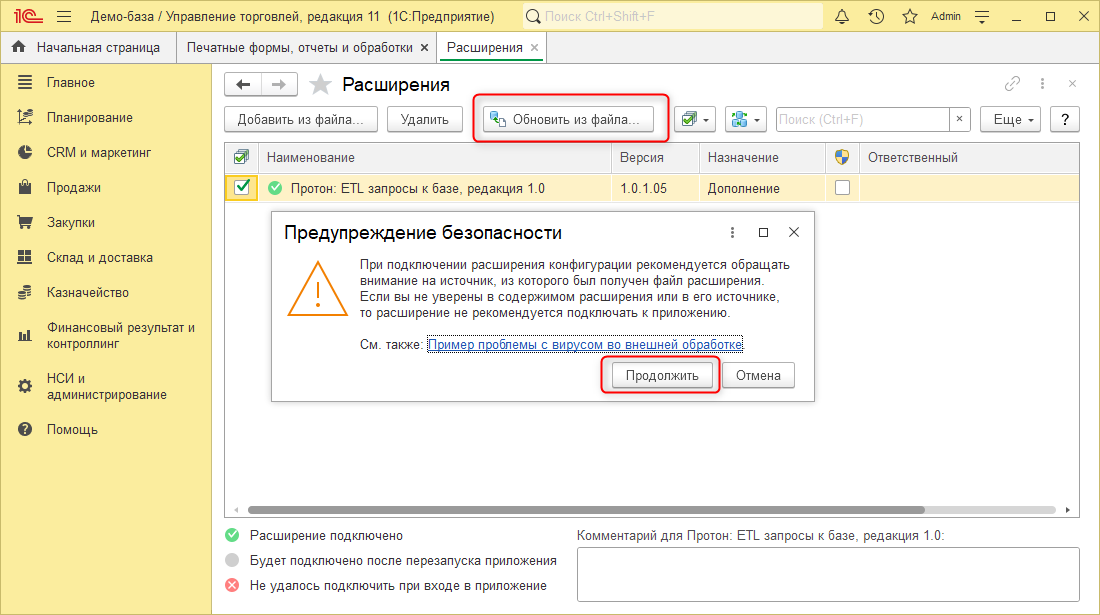Image resolution: width=1100 pixels, height=615 pixels.
Task: Click Обновить из файла button
Action: coord(568,119)
